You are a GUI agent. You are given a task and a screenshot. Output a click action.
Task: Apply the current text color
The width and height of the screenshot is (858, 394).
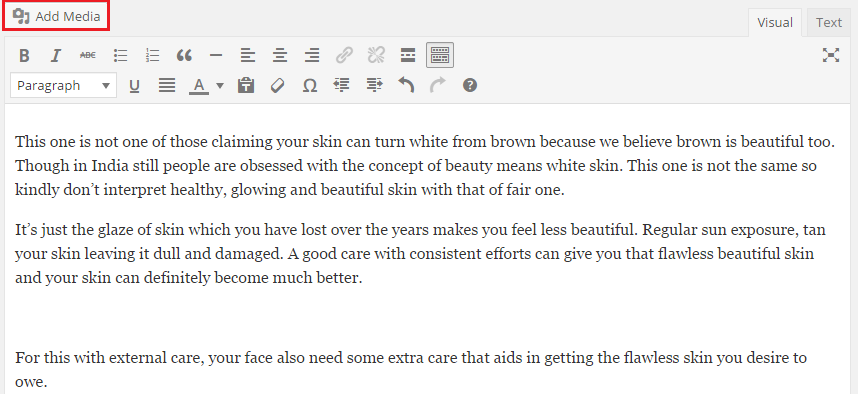tap(199, 85)
